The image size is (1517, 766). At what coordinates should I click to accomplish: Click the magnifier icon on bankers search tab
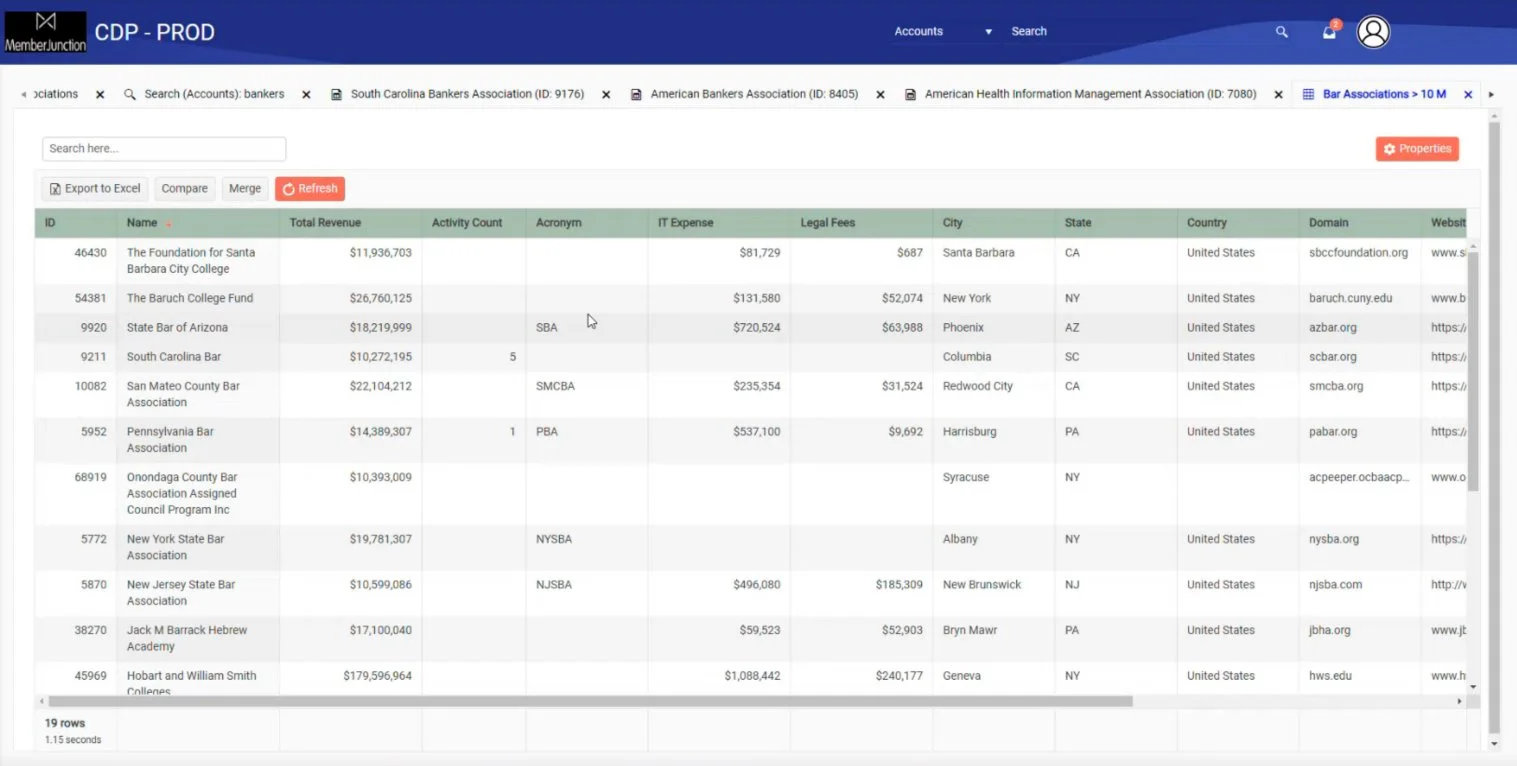coord(130,95)
